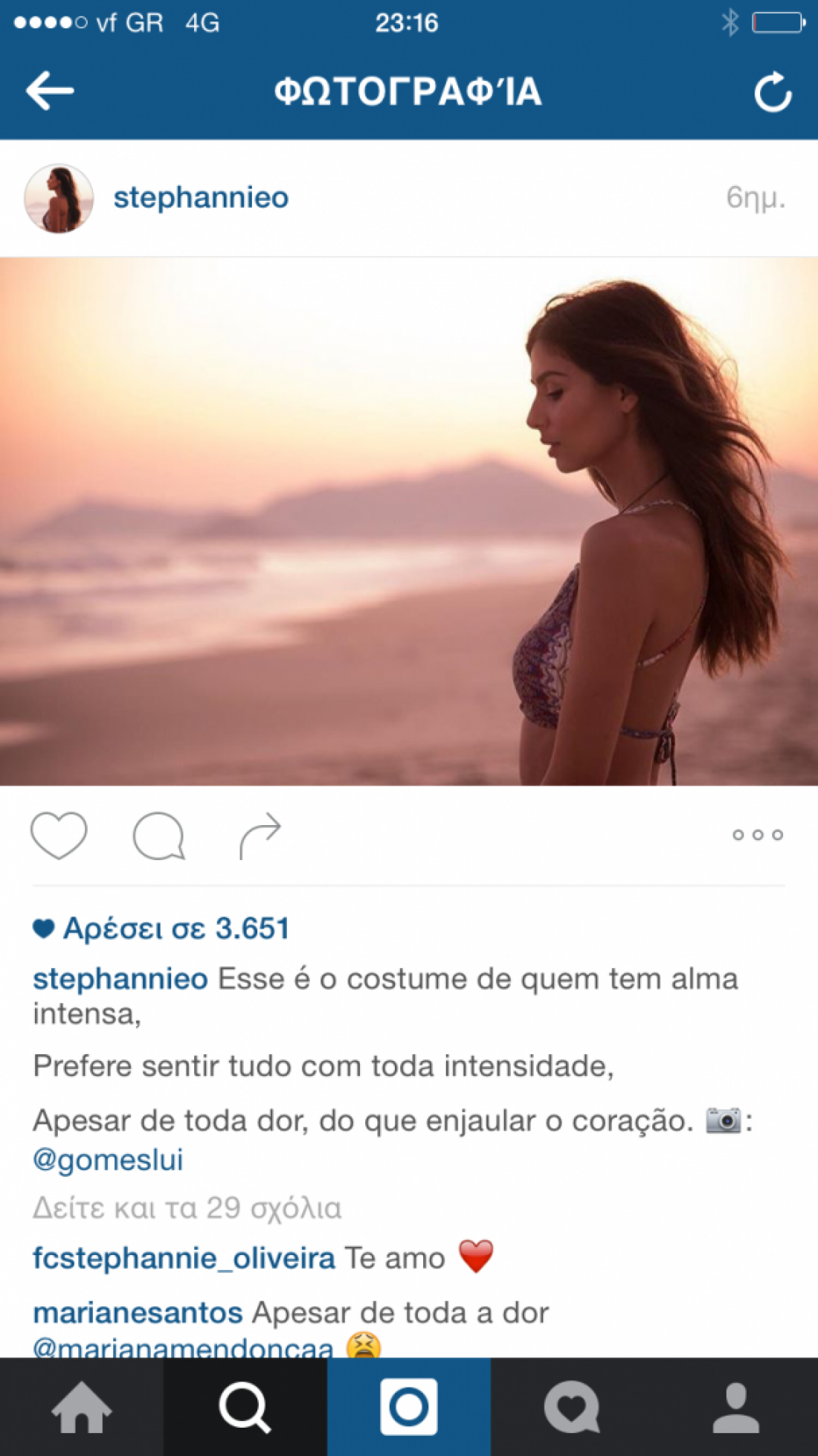Expand all 29 comments link
The height and width of the screenshot is (1456, 818).
point(187,1208)
